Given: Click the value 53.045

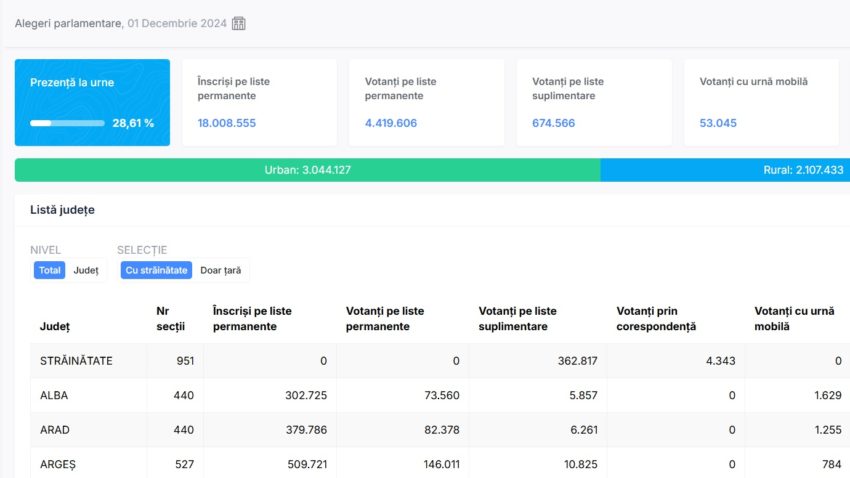Looking at the screenshot, I should (718, 123).
